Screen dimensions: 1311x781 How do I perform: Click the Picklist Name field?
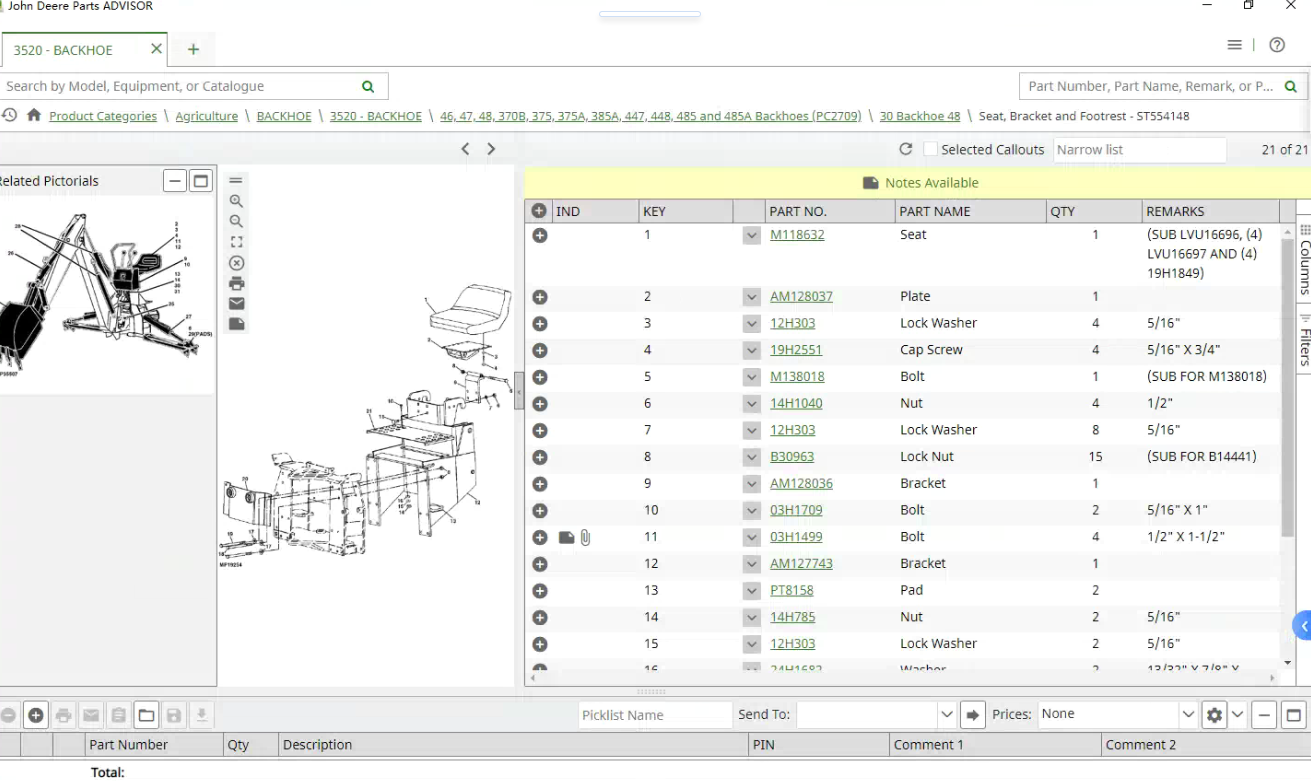click(655, 715)
